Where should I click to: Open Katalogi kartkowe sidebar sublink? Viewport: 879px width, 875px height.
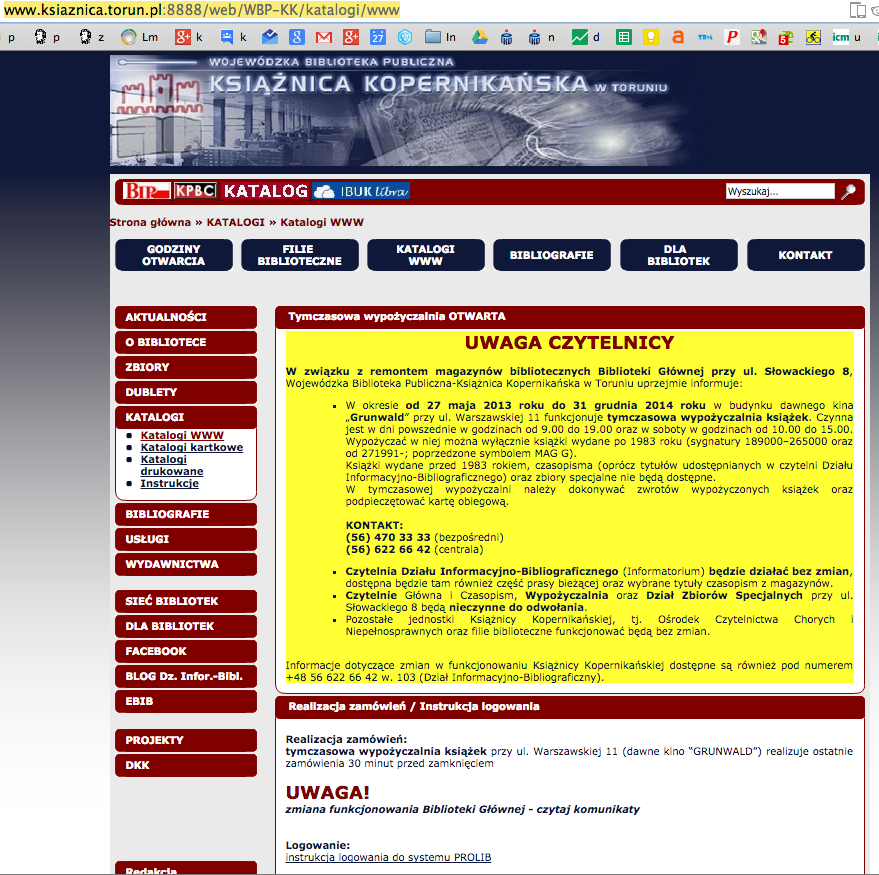tap(192, 447)
